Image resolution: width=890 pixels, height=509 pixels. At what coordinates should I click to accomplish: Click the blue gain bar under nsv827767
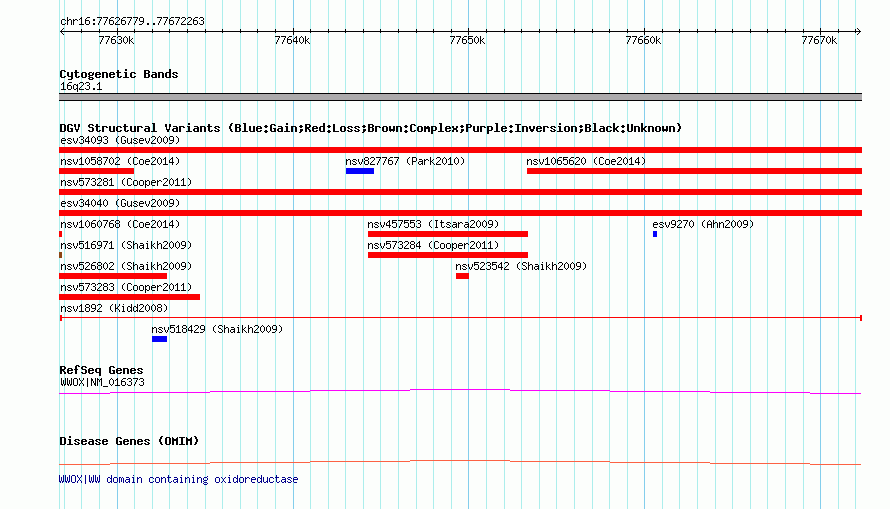pyautogui.click(x=360, y=171)
